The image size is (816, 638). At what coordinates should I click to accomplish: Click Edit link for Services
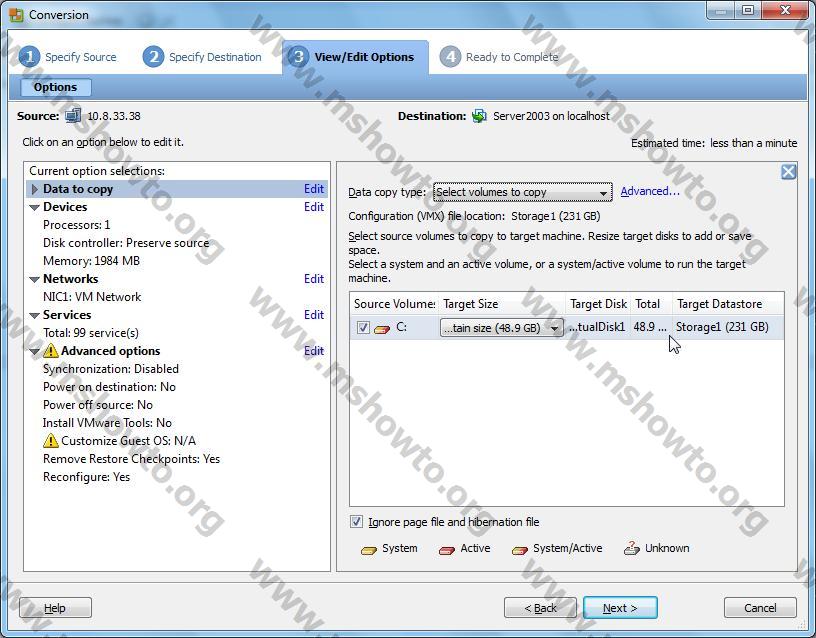[314, 315]
